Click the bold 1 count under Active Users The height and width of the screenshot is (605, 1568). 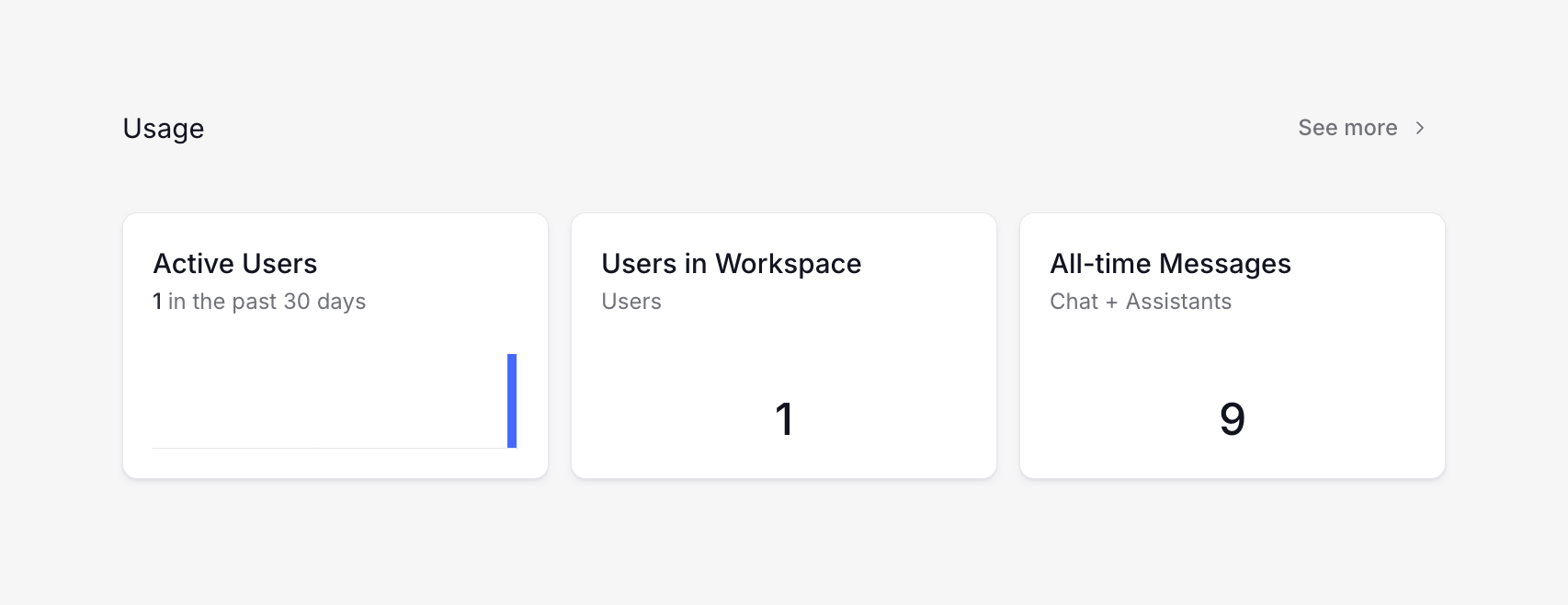[x=157, y=302]
